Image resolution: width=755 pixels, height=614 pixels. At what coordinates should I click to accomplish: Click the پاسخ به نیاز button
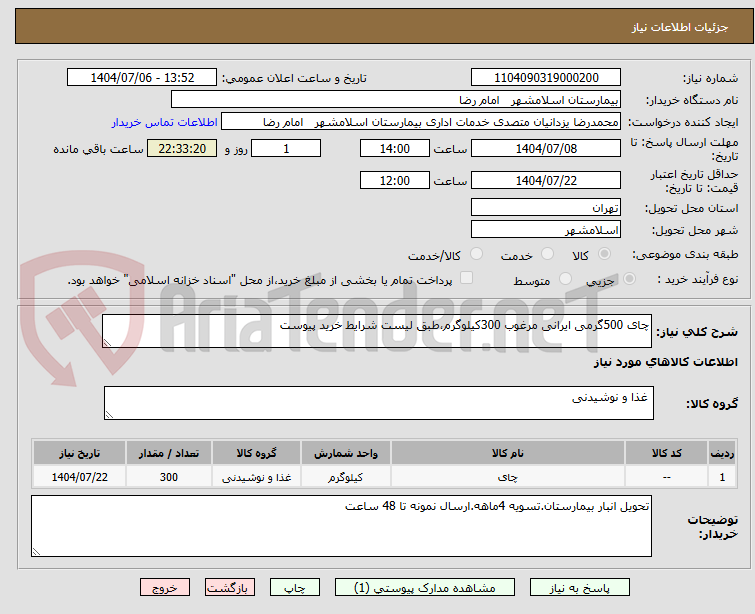[x=579, y=588]
